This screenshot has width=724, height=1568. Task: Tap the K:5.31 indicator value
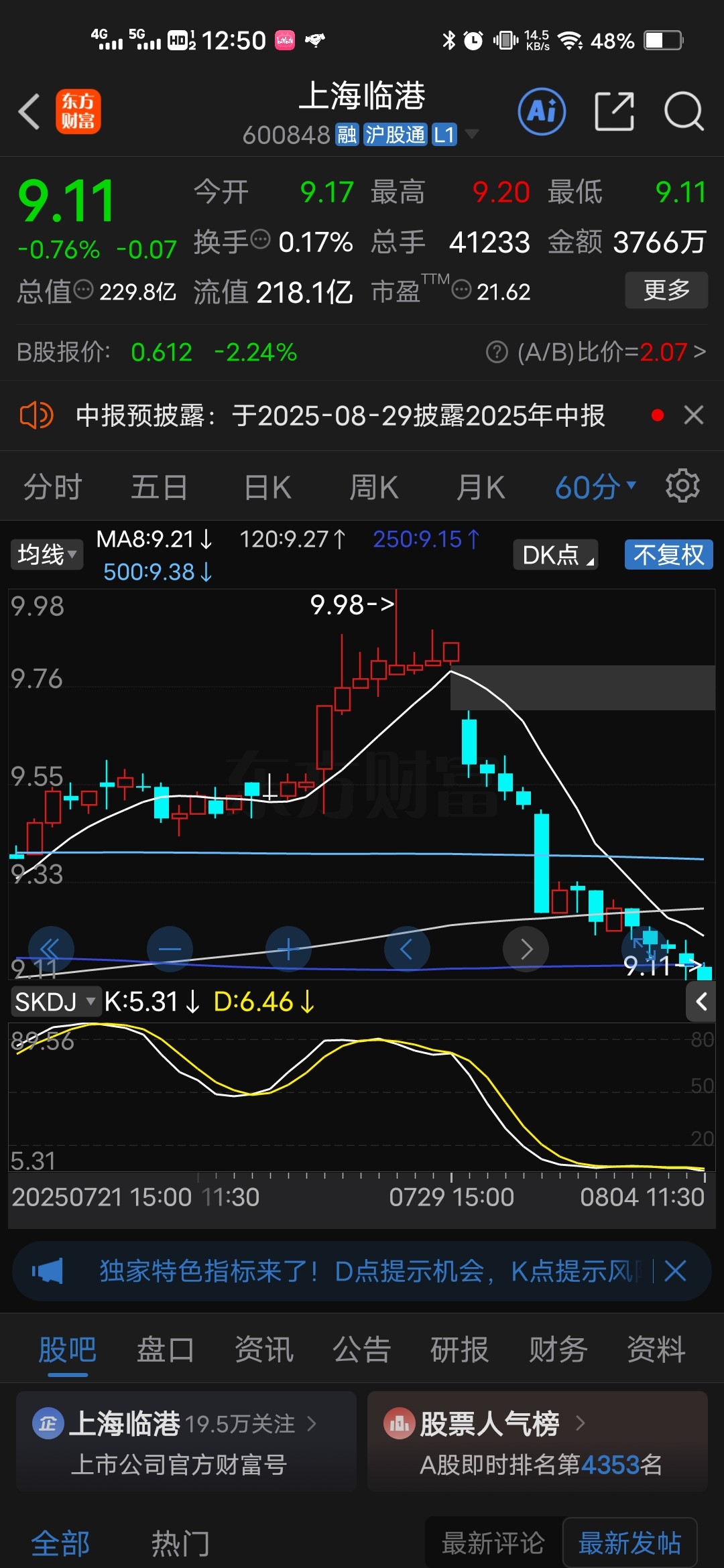152,1002
